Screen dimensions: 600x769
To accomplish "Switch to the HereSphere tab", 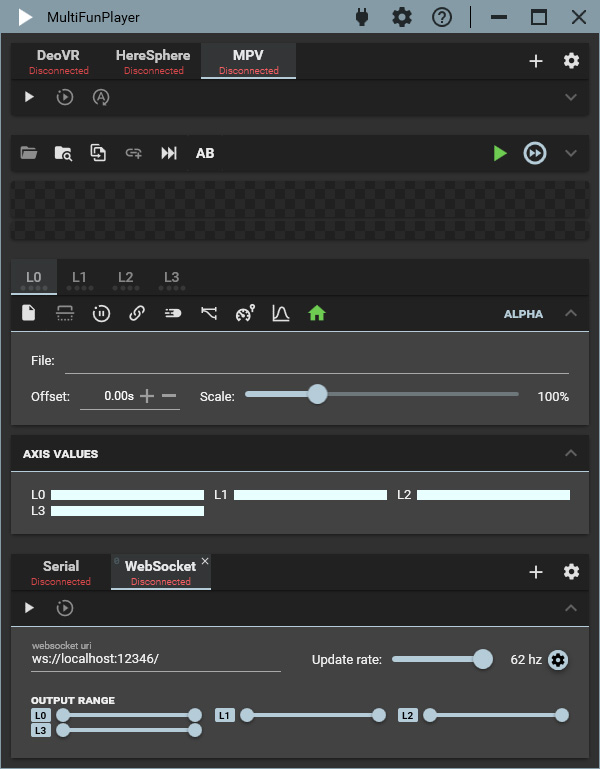I will pyautogui.click(x=153, y=61).
